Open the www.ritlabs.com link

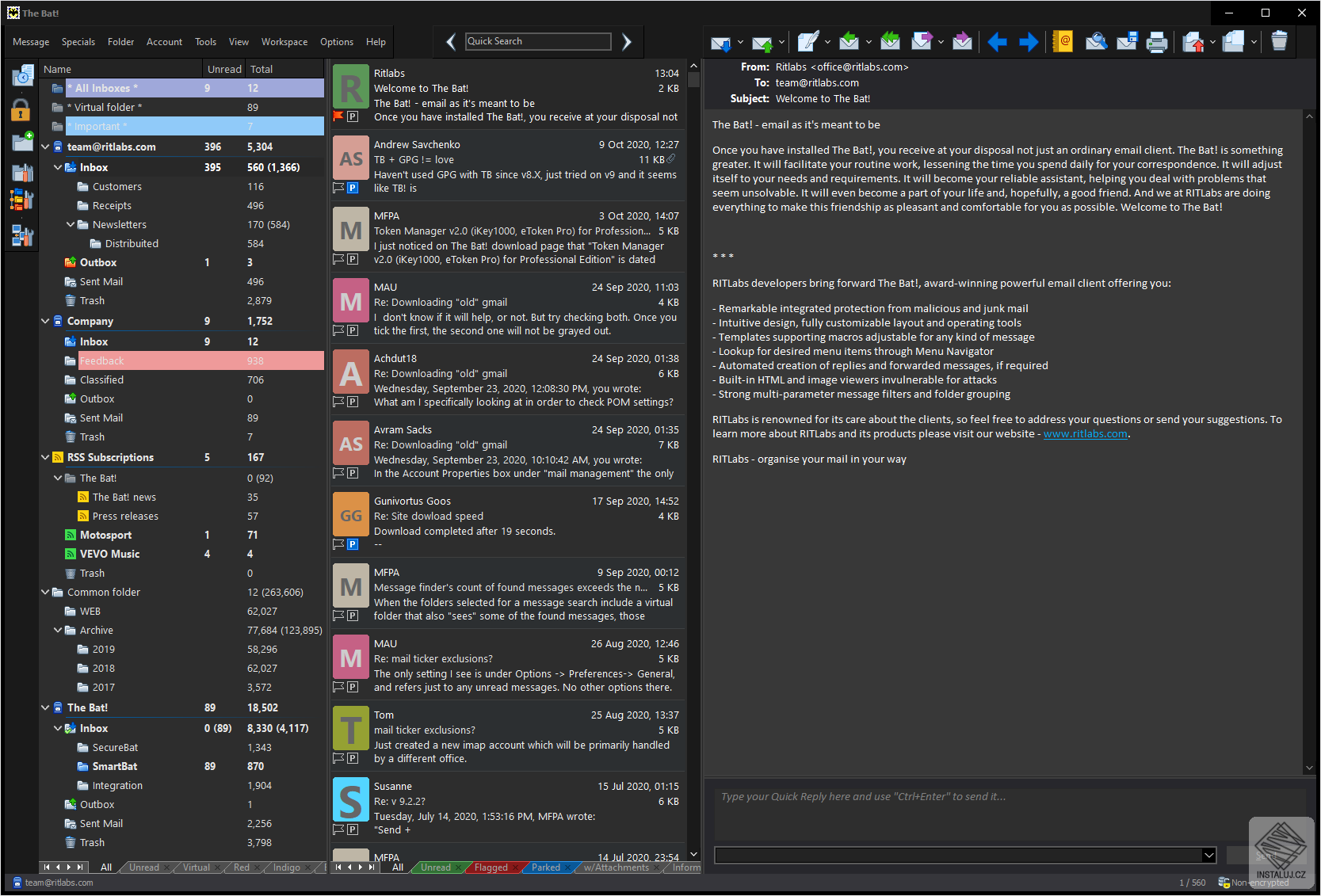[x=1086, y=433]
